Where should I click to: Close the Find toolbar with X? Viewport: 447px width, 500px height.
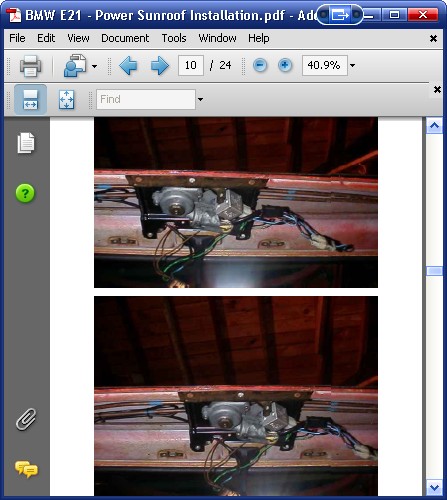pyautogui.click(x=437, y=89)
